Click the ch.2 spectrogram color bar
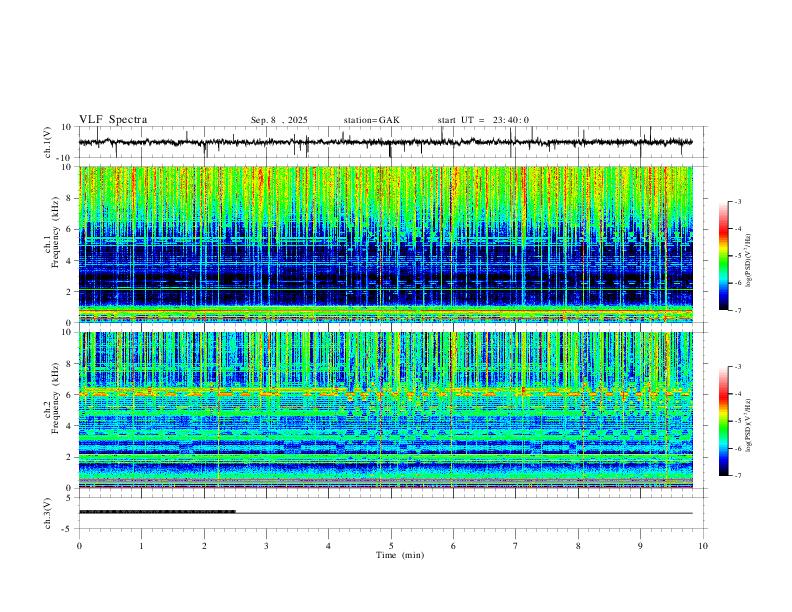Image resolution: width=792 pixels, height=612 pixels. [723, 421]
